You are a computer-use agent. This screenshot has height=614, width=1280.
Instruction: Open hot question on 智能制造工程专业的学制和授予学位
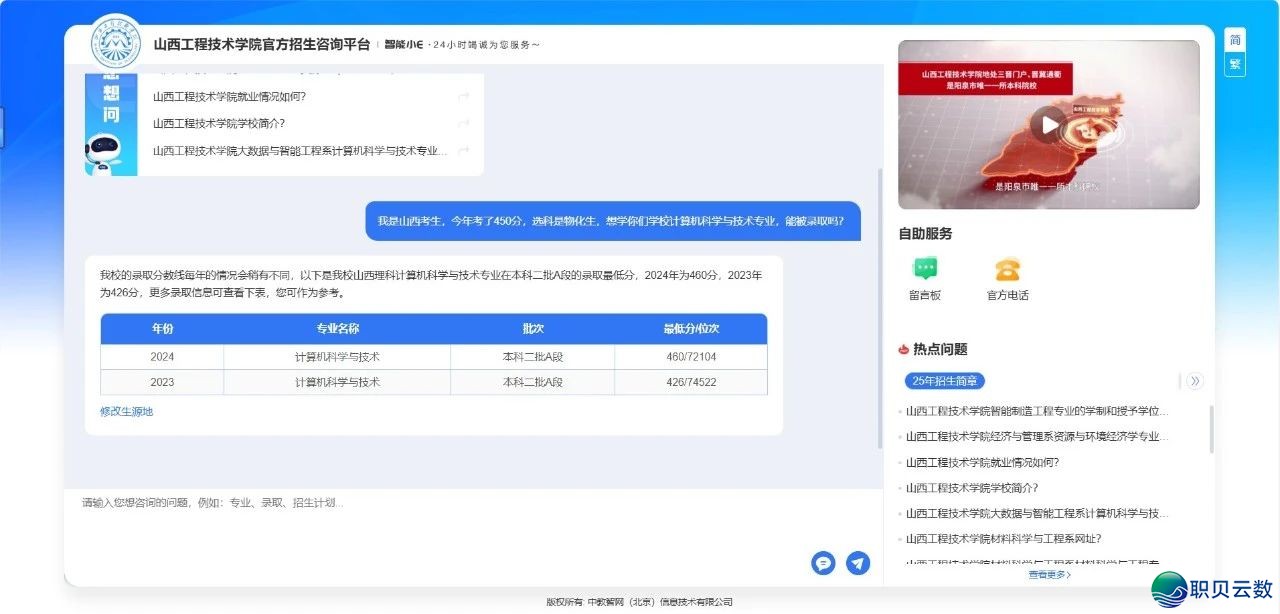(x=1037, y=411)
